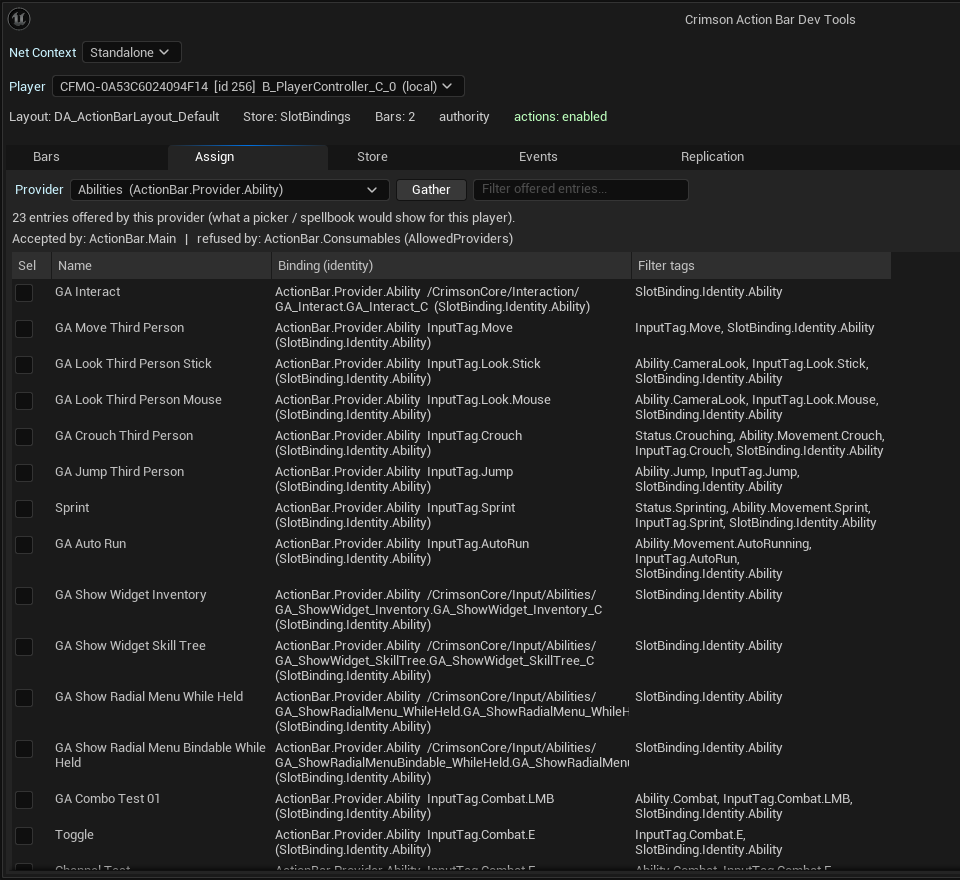Click the InputTag.Combat.LMB binding cell
Image resolution: width=960 pixels, height=880 pixels.
pos(414,807)
